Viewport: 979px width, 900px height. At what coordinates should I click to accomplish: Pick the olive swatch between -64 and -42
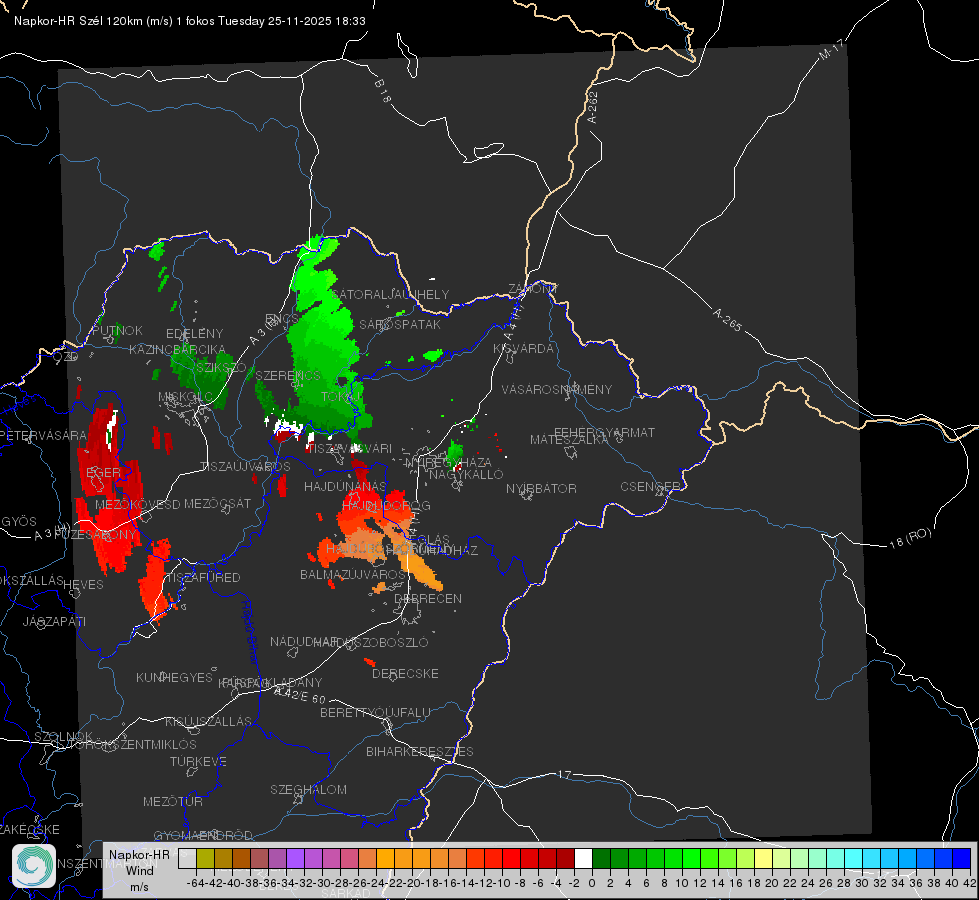(x=205, y=859)
